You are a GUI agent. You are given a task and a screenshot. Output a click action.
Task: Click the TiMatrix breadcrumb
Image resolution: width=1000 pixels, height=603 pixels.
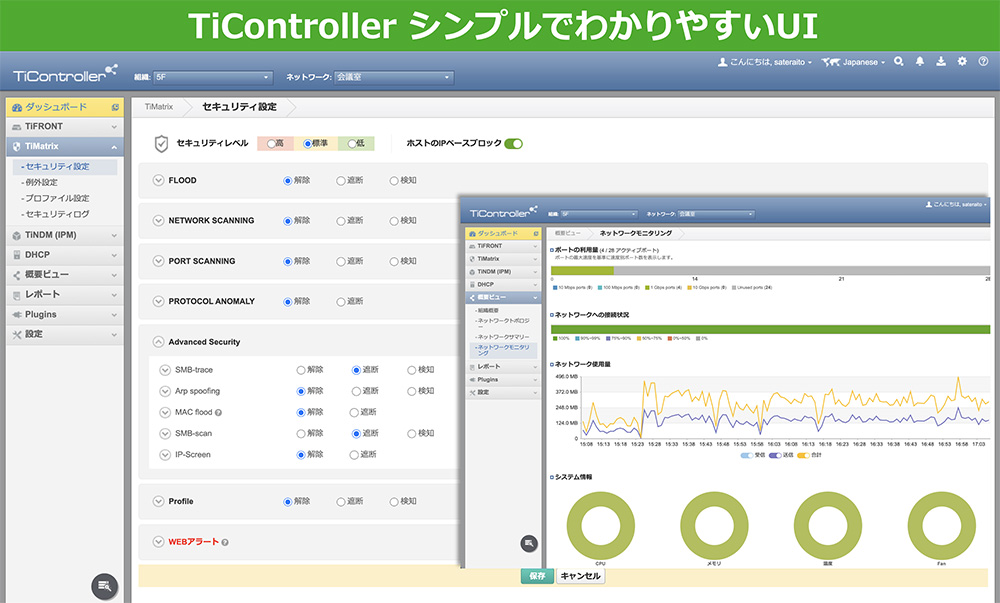[158, 106]
